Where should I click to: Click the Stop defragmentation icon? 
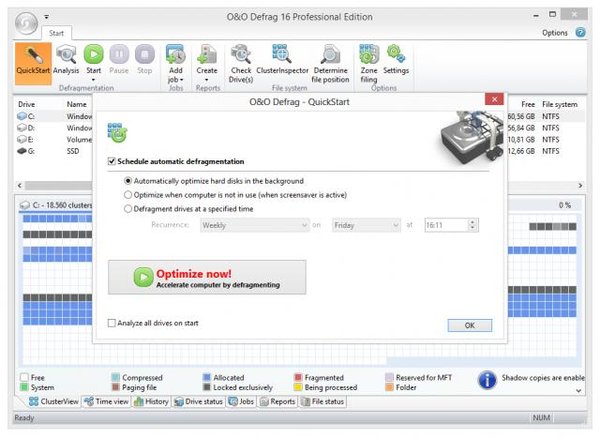tap(145, 54)
